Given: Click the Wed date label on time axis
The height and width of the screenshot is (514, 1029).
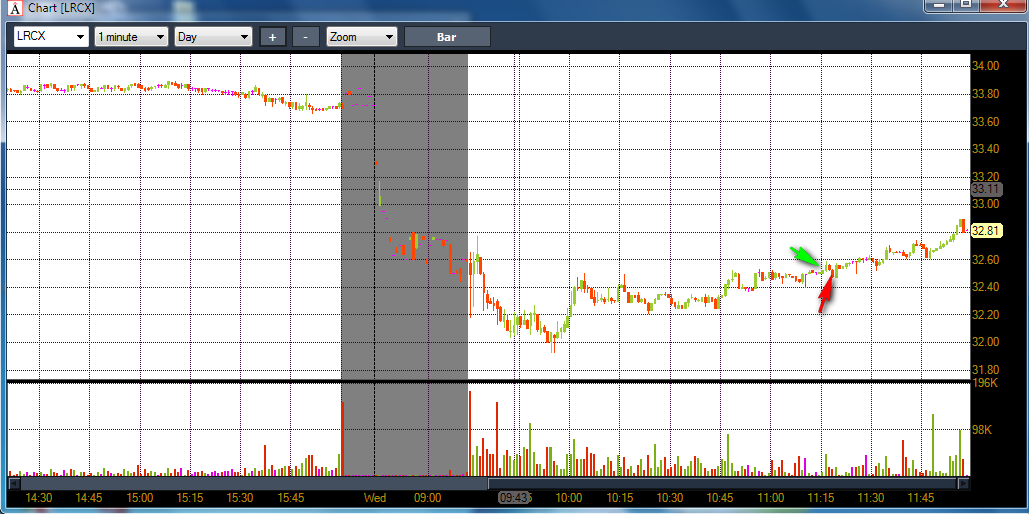Looking at the screenshot, I should [x=375, y=498].
